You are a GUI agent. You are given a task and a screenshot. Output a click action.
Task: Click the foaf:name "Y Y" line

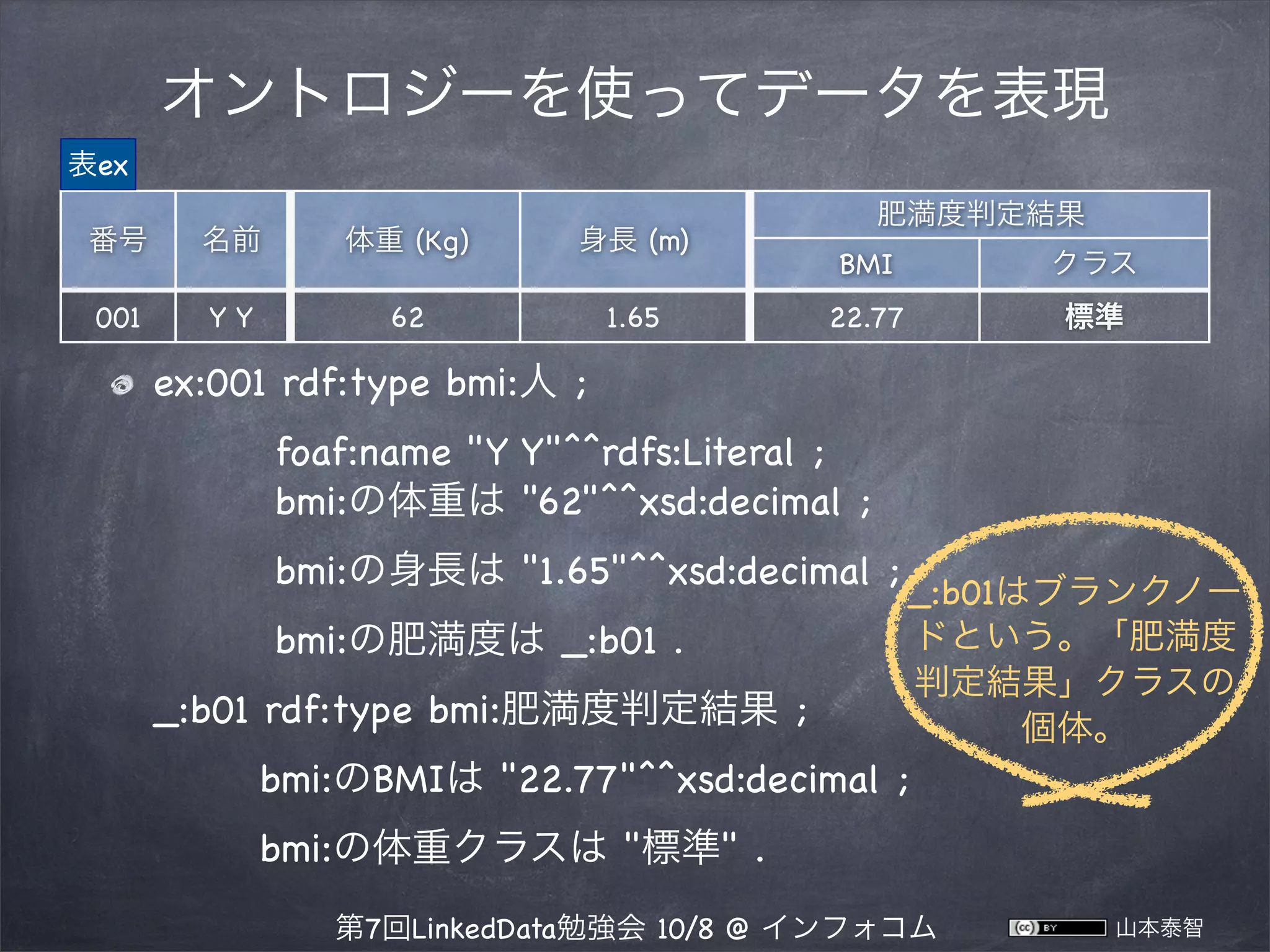pyautogui.click(x=550, y=452)
